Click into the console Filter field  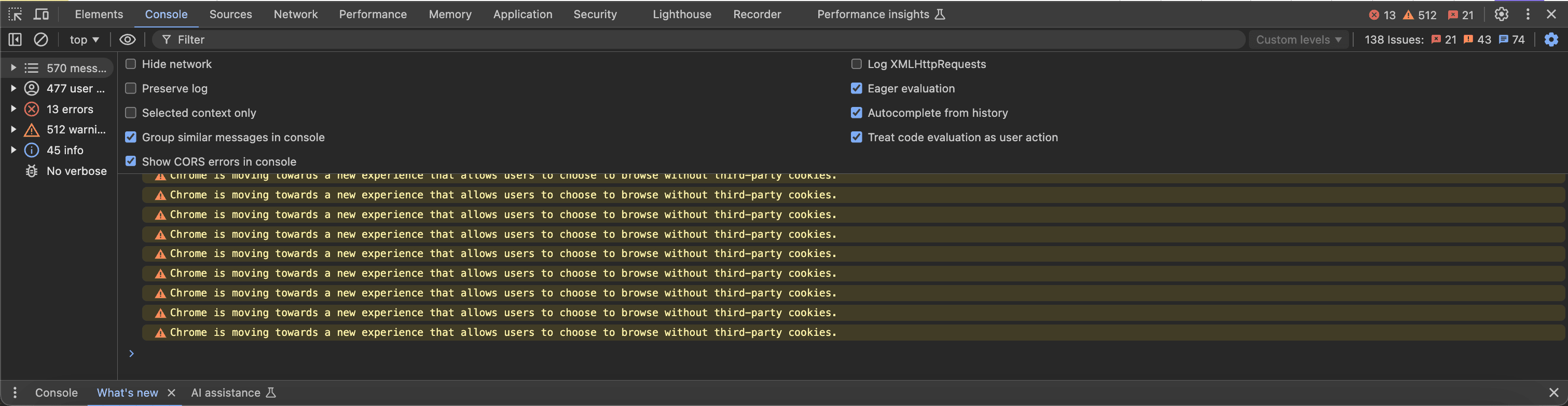pos(700,39)
